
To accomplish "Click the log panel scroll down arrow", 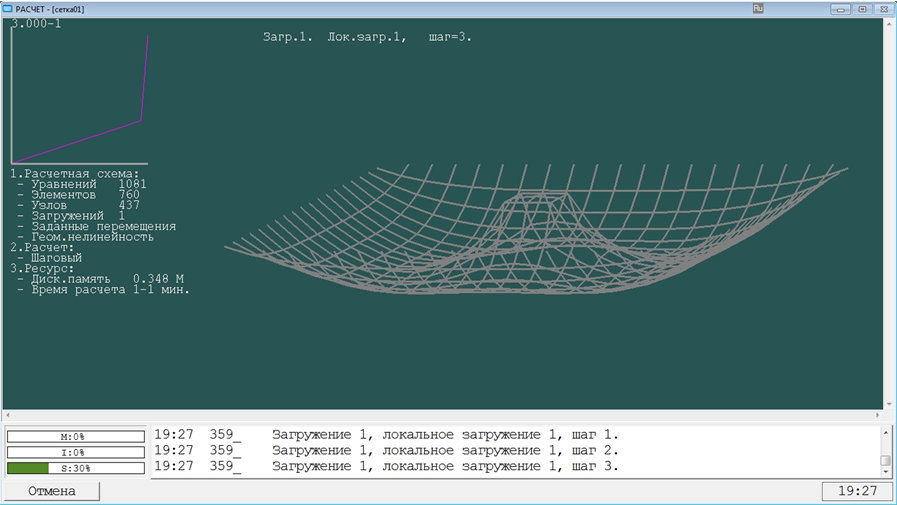I will point(886,472).
